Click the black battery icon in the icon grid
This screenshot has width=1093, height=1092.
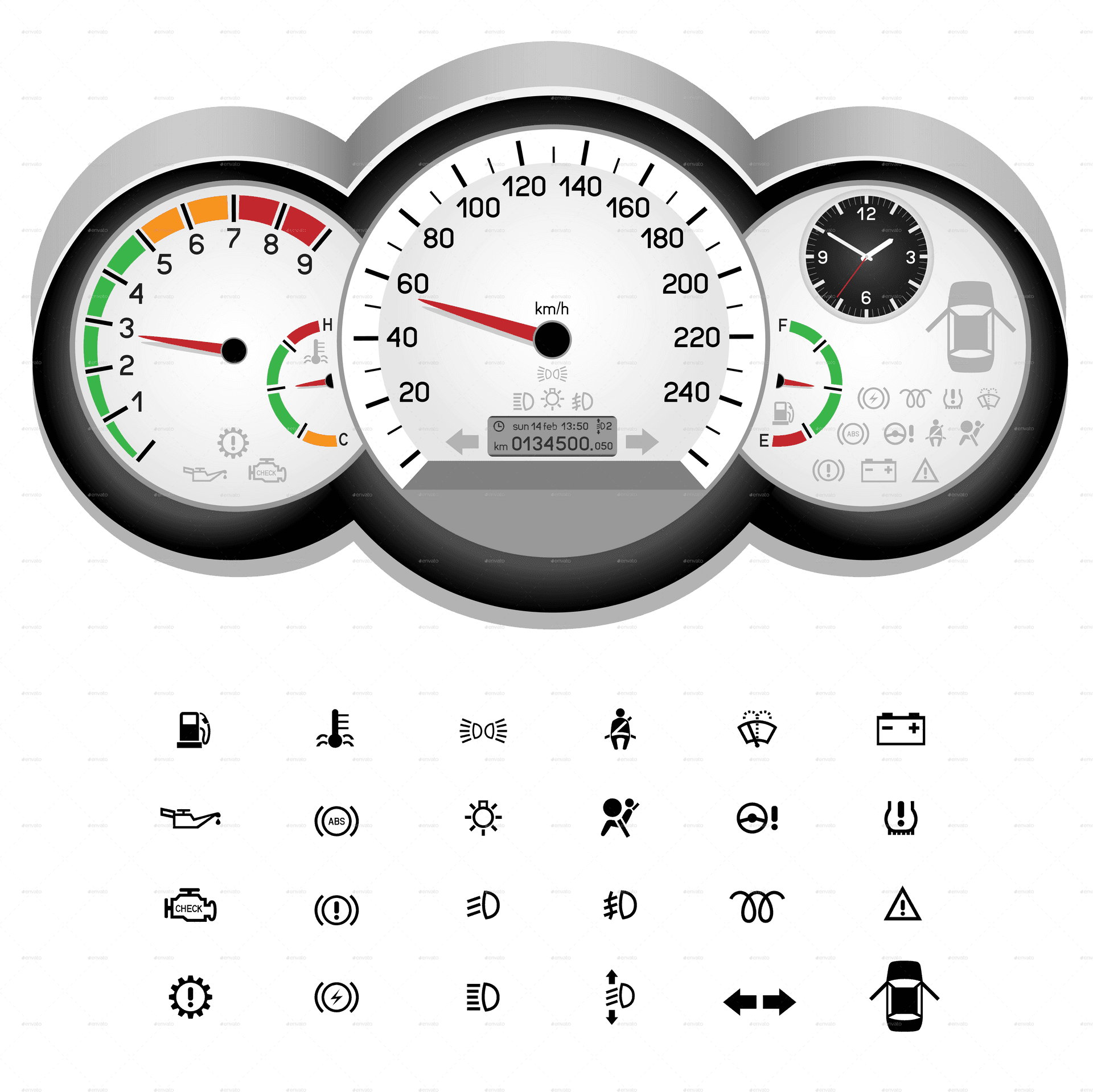click(901, 729)
